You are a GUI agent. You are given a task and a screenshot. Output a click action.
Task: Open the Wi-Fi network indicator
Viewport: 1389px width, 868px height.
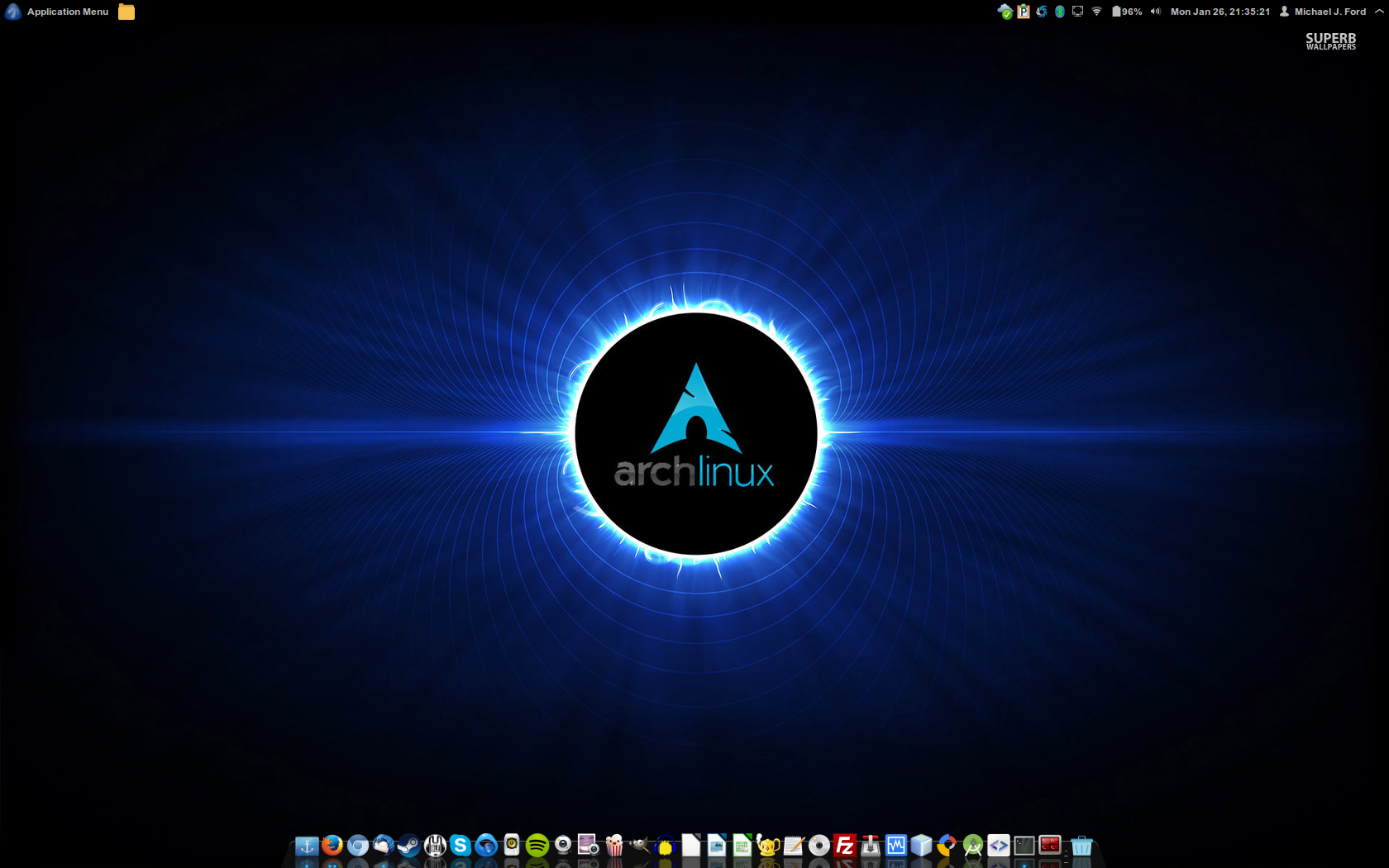tap(1096, 12)
